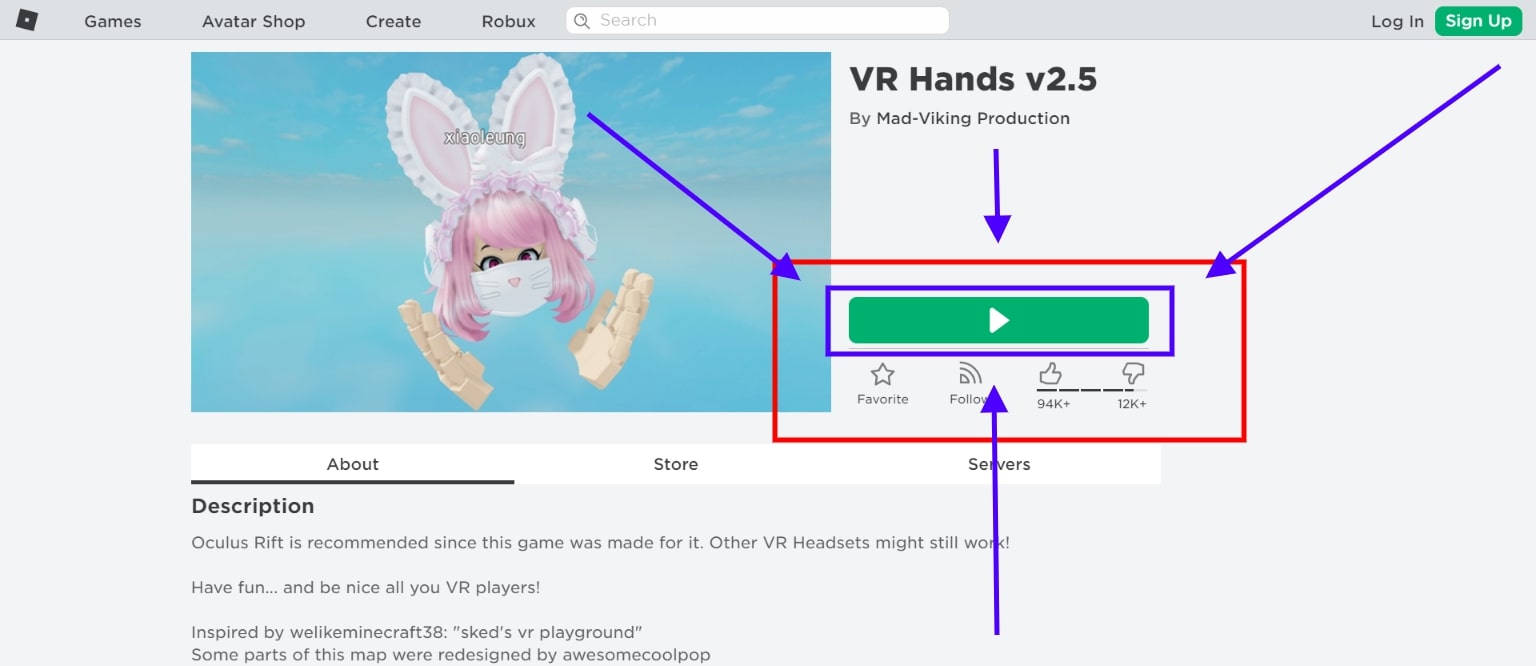This screenshot has width=1536, height=666.
Task: Click the 94K+ likes count
Action: pos(1054,404)
